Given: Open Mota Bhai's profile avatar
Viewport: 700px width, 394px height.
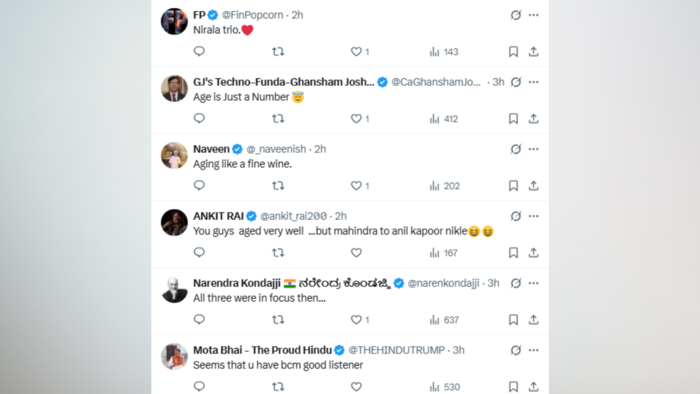Looking at the screenshot, I should pyautogui.click(x=174, y=356).
